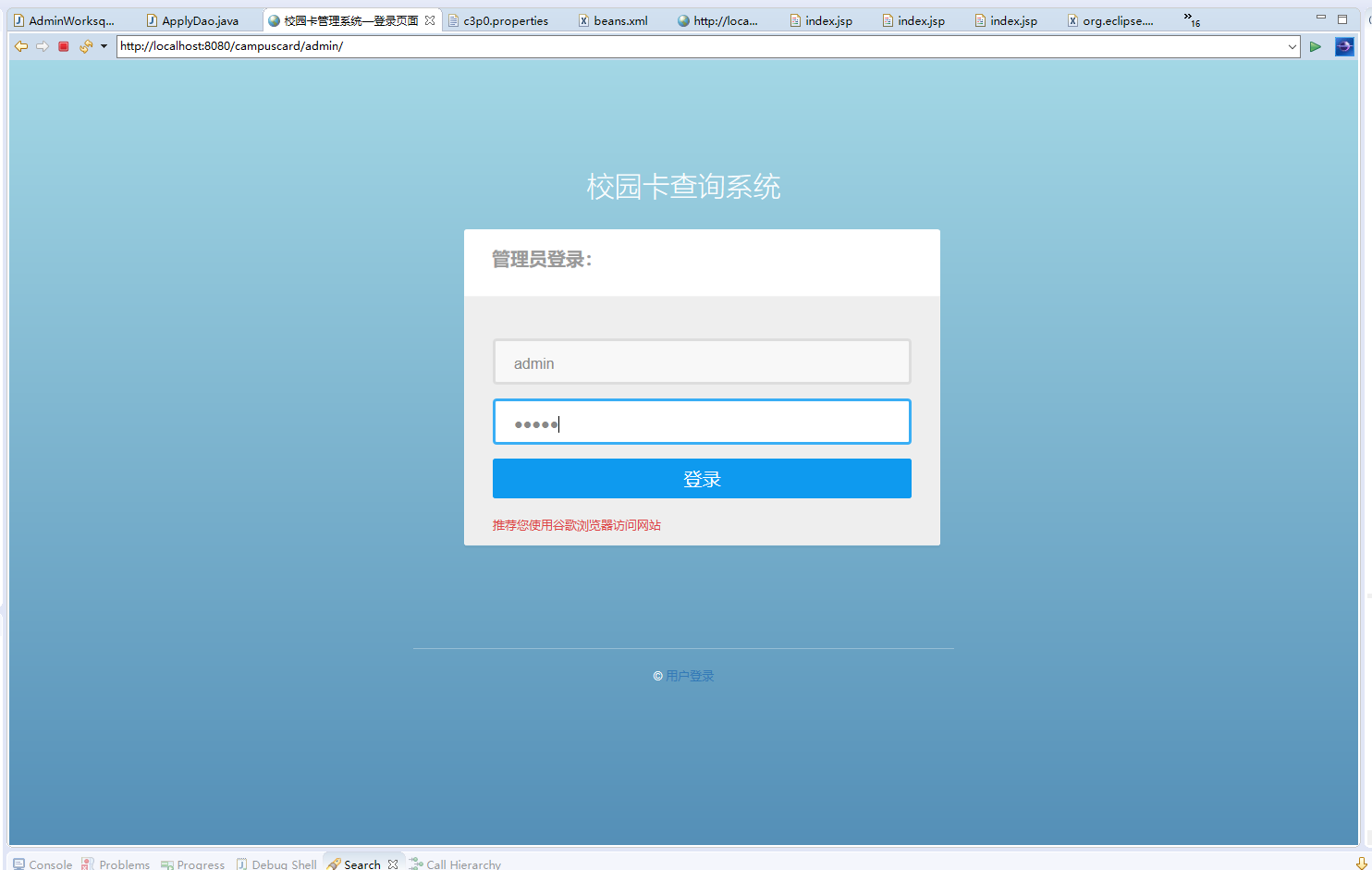The width and height of the screenshot is (1372, 870).
Task: Open the URL history dropdown arrow
Action: pos(102,46)
